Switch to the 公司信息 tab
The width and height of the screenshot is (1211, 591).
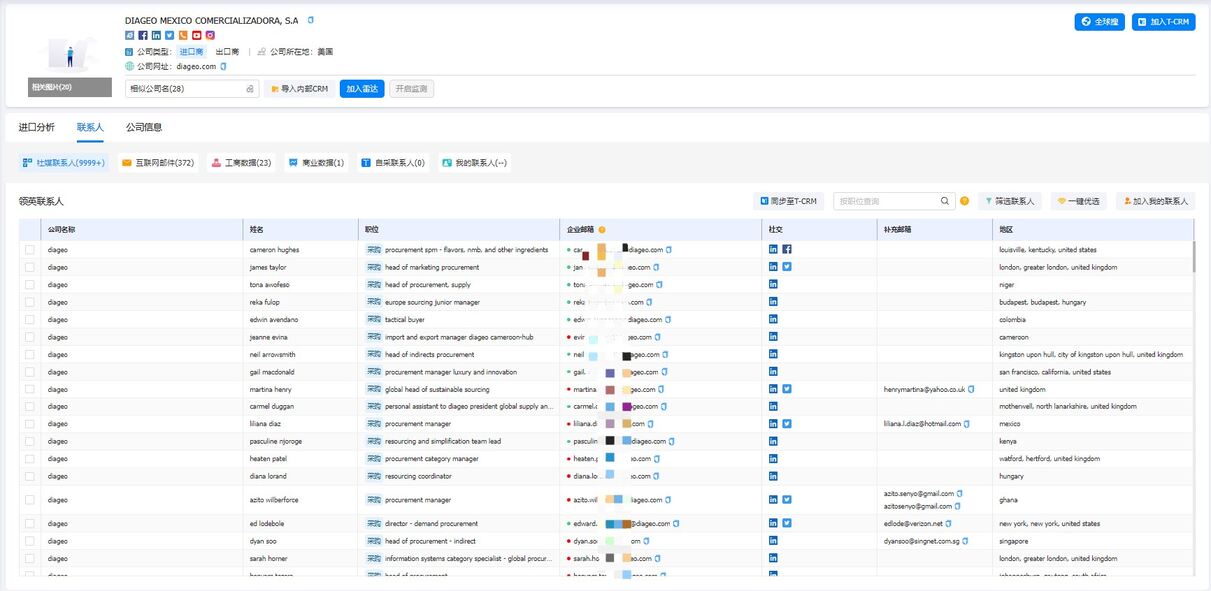[144, 127]
